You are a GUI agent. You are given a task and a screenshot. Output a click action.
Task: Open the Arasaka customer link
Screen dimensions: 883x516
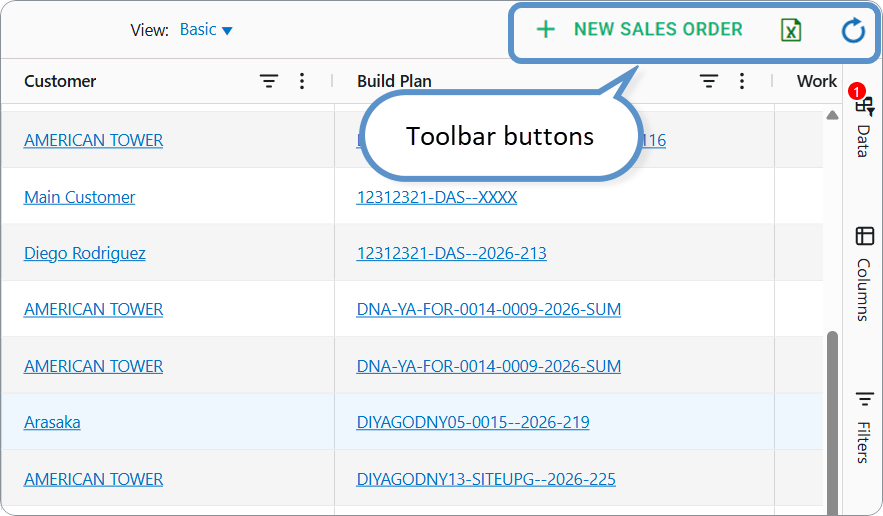[x=52, y=422]
